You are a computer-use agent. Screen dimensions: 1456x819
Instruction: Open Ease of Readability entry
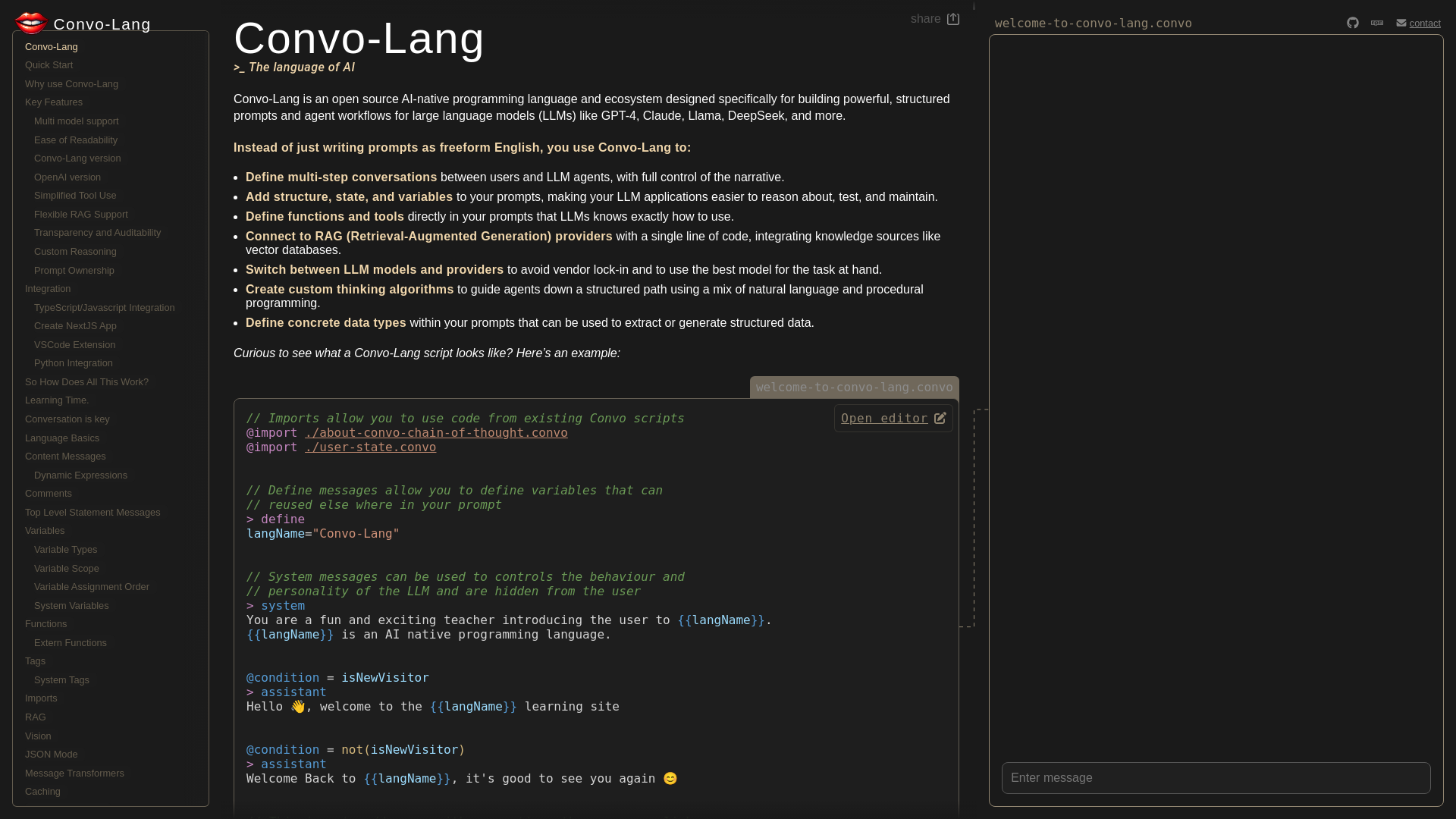pyautogui.click(x=76, y=140)
